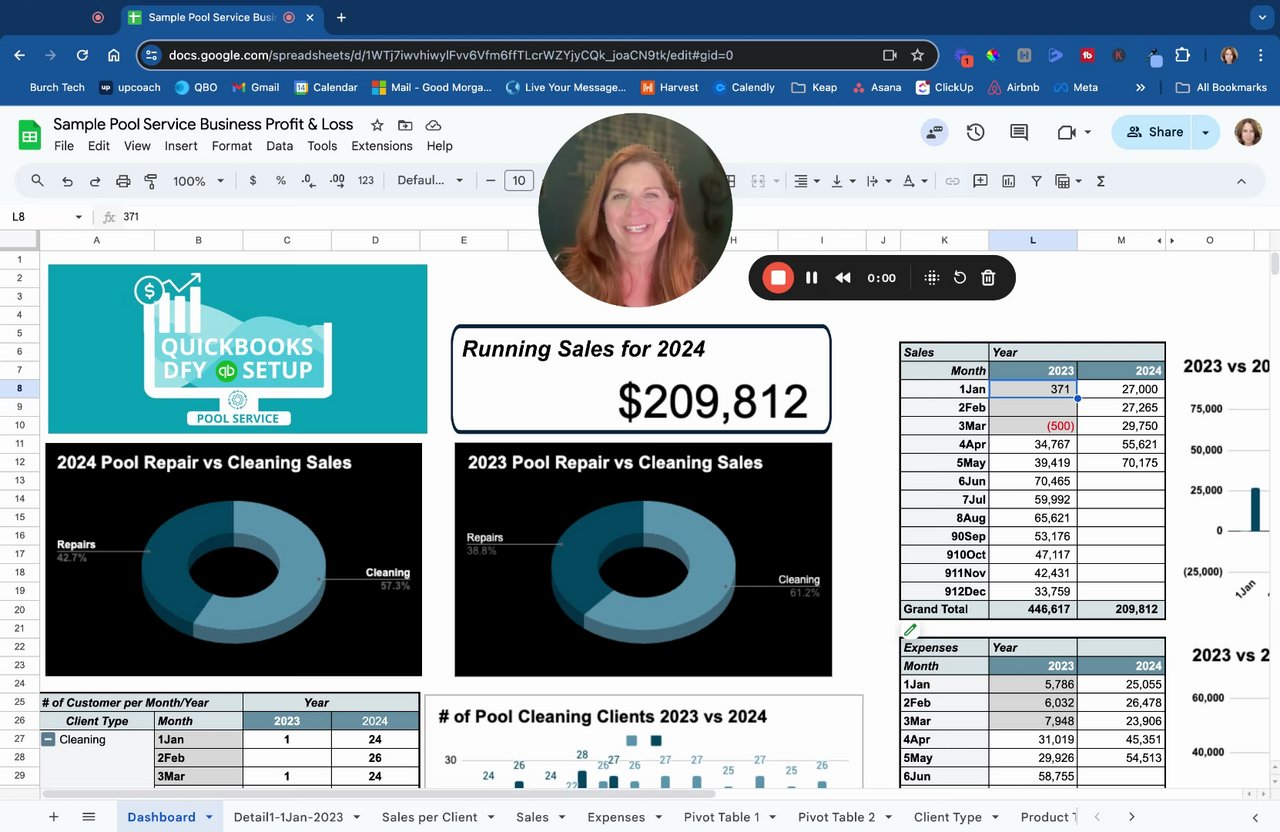Add a new sheet with plus button

(54, 817)
